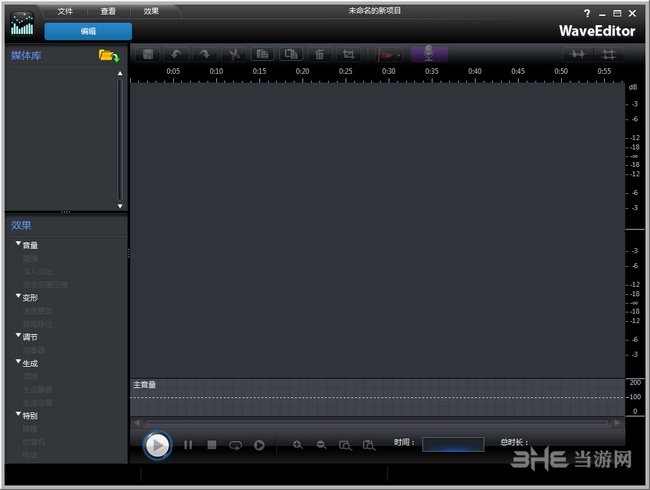Click the media library scroll down arrow
650x490 pixels.
click(x=120, y=206)
